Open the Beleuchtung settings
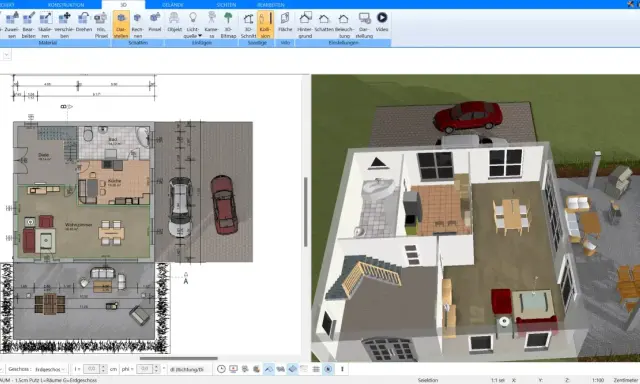The width and height of the screenshot is (640, 384). (344, 25)
